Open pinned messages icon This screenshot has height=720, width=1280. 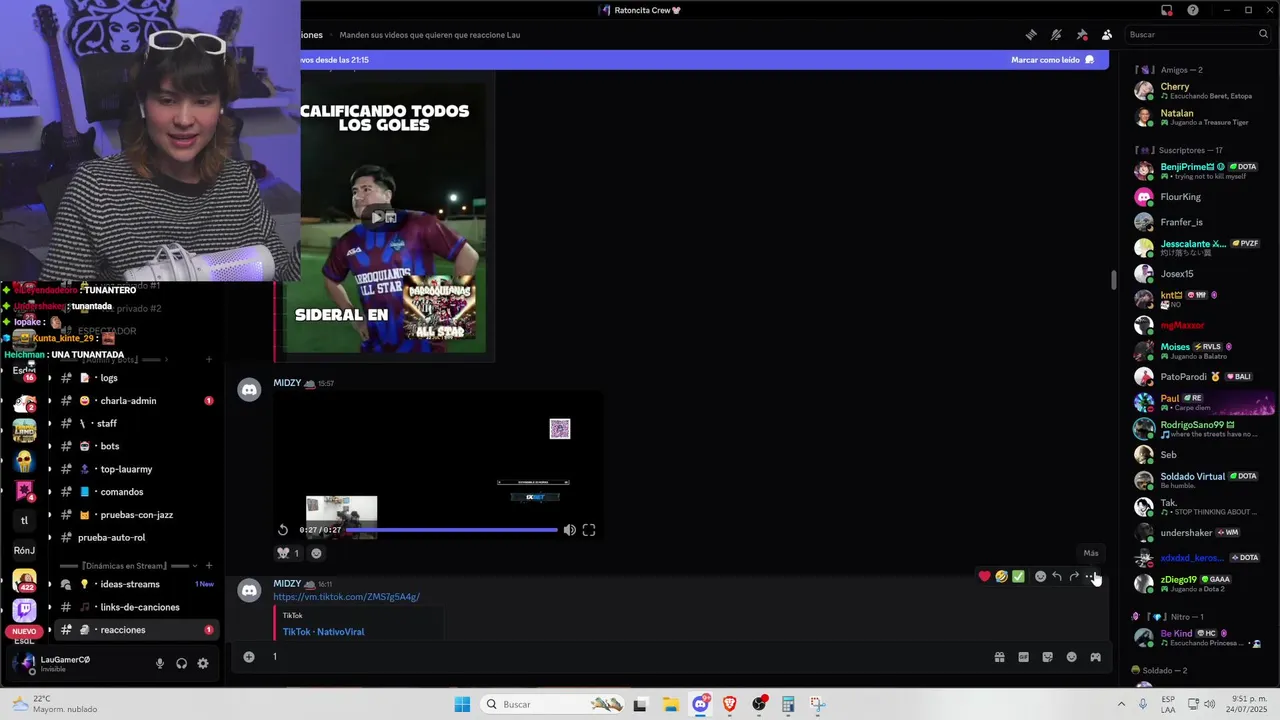tap(1082, 35)
